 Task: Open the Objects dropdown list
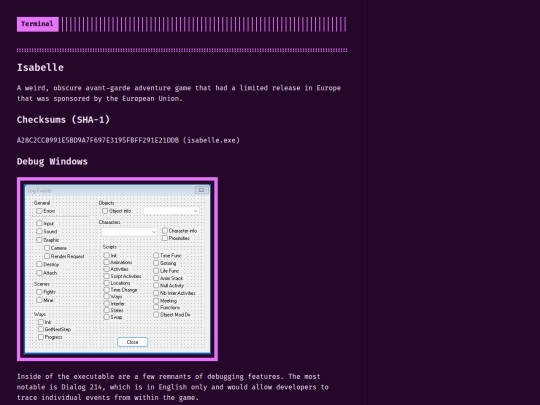pyautogui.click(x=172, y=211)
